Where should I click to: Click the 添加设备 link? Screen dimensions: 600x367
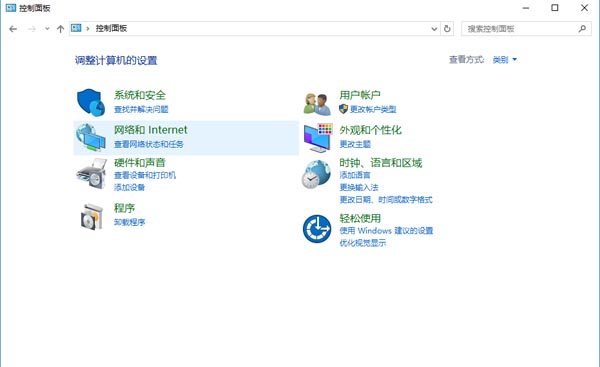[129, 187]
